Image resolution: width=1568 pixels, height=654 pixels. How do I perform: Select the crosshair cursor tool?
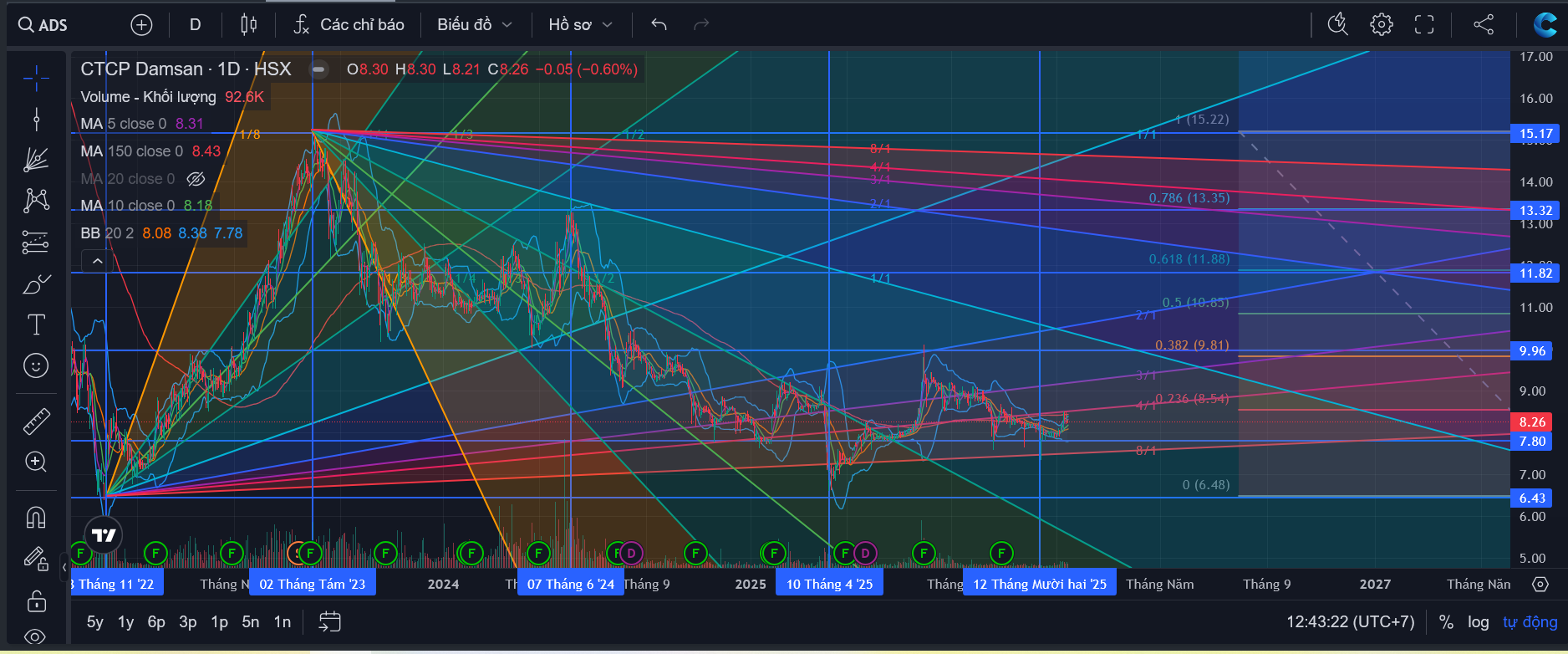[36, 79]
